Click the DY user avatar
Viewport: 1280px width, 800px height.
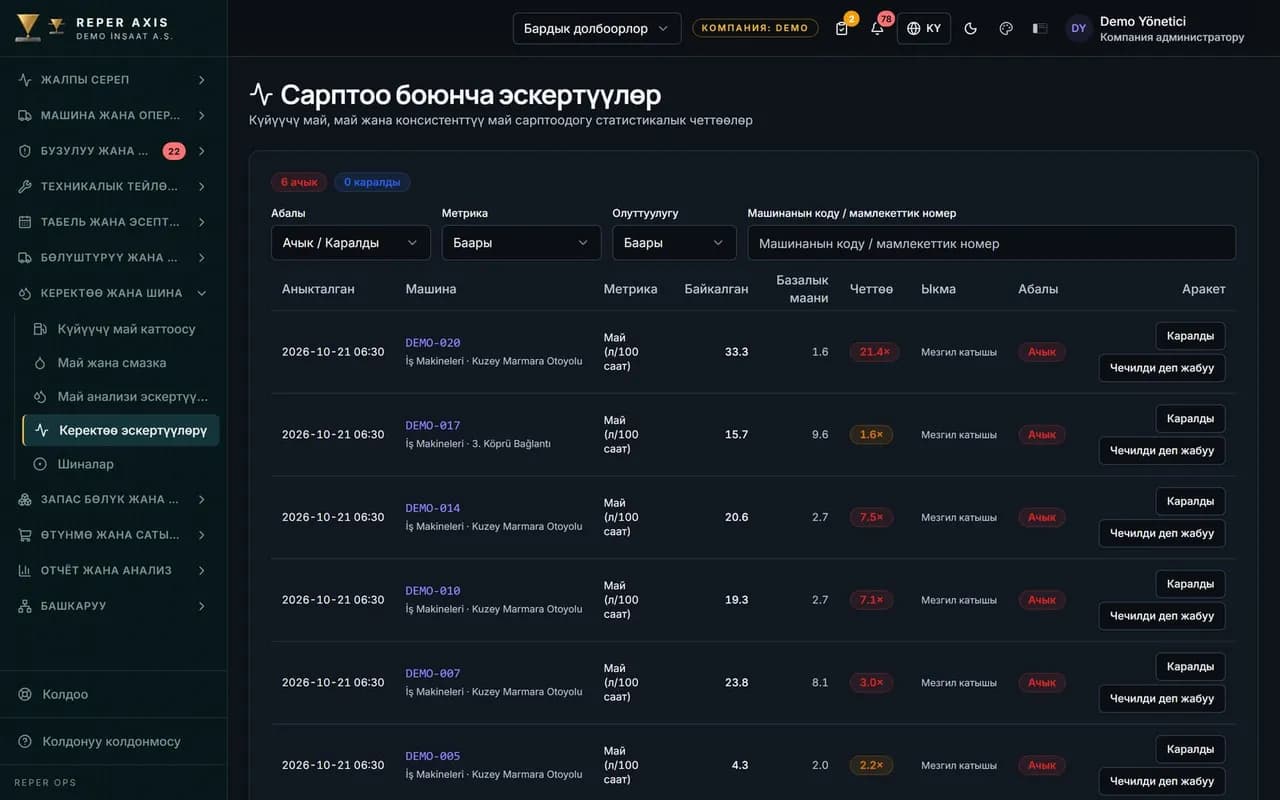tap(1078, 28)
